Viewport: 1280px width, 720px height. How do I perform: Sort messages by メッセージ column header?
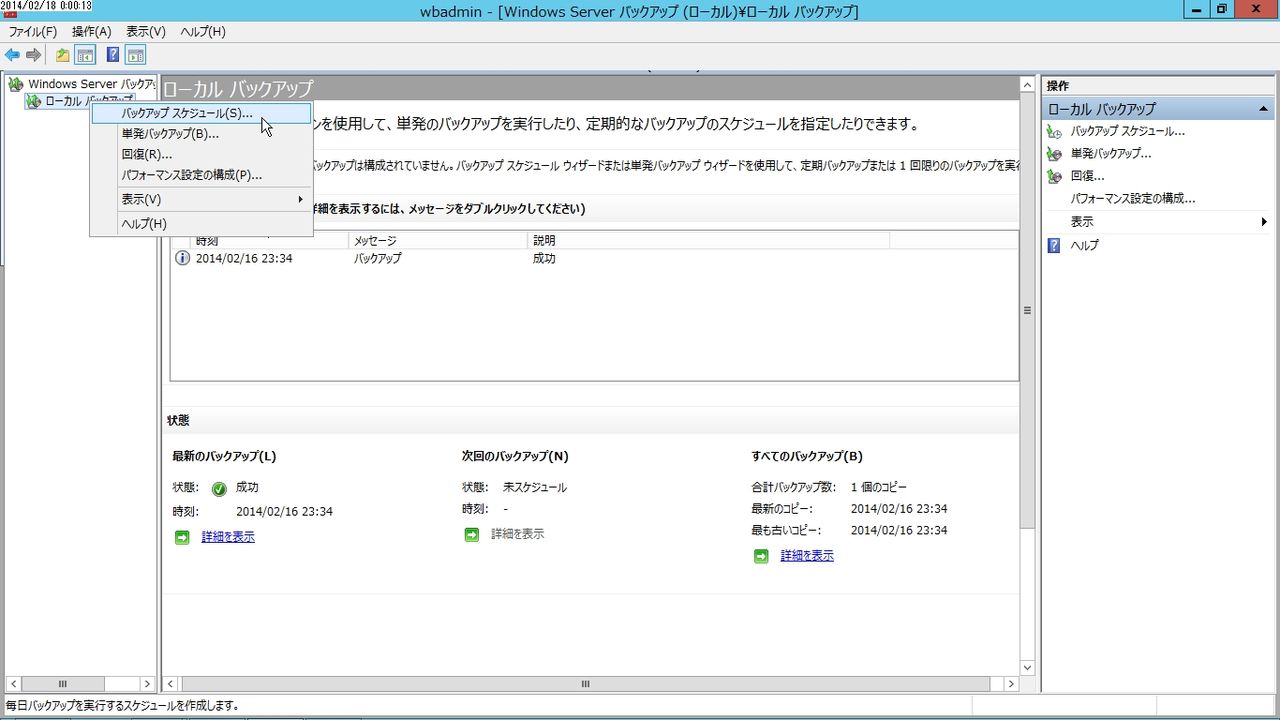[x=438, y=241]
